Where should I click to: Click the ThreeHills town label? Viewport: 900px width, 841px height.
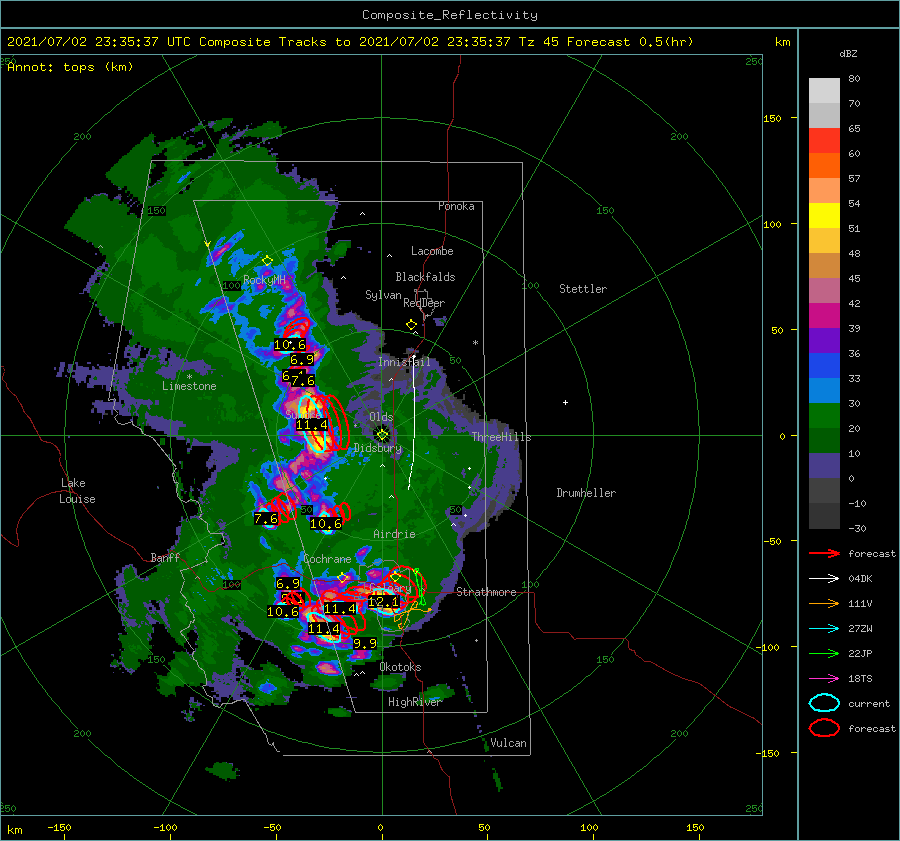click(501, 437)
